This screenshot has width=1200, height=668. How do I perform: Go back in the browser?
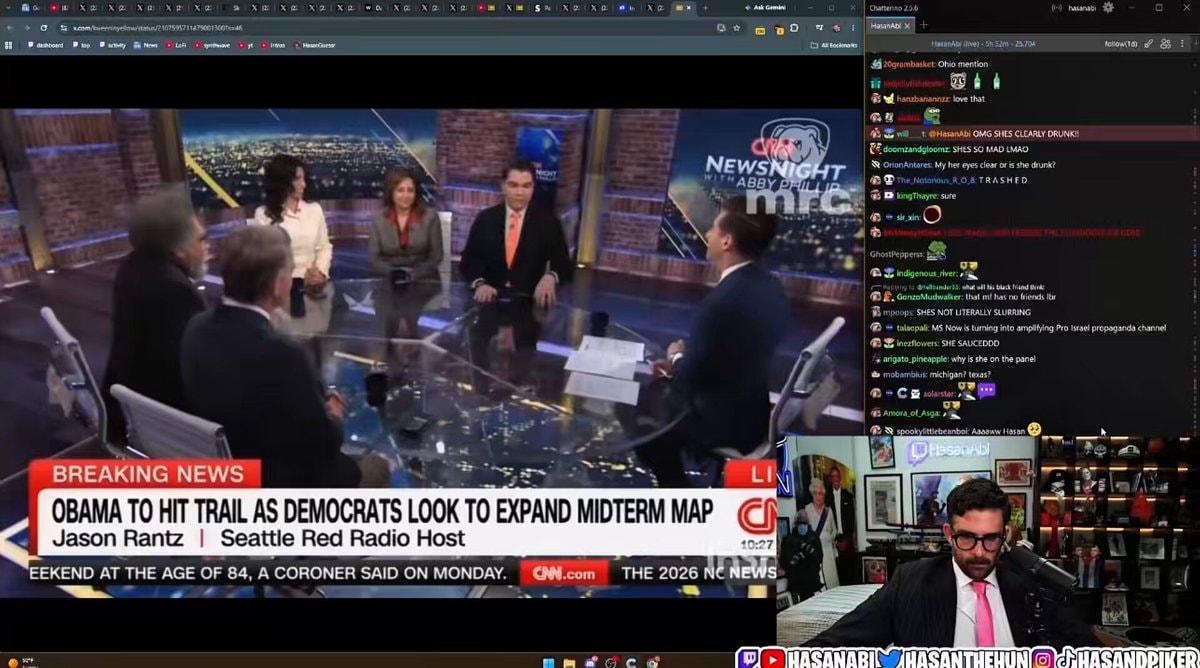[11, 28]
